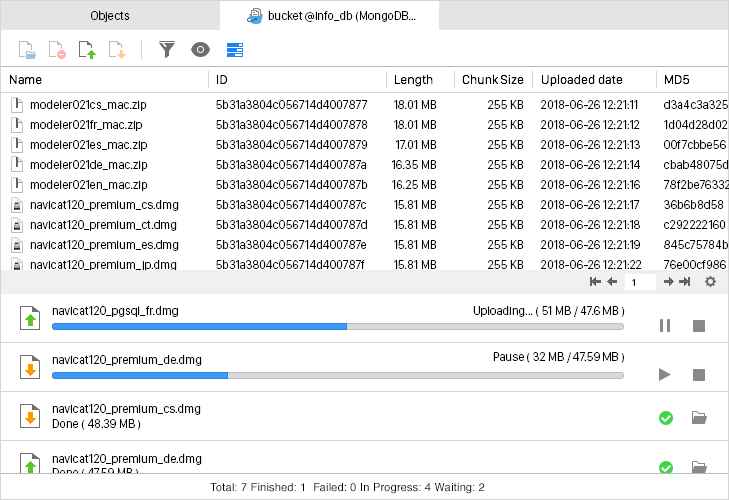Toggle the blue transfer list panel button

coord(235,50)
